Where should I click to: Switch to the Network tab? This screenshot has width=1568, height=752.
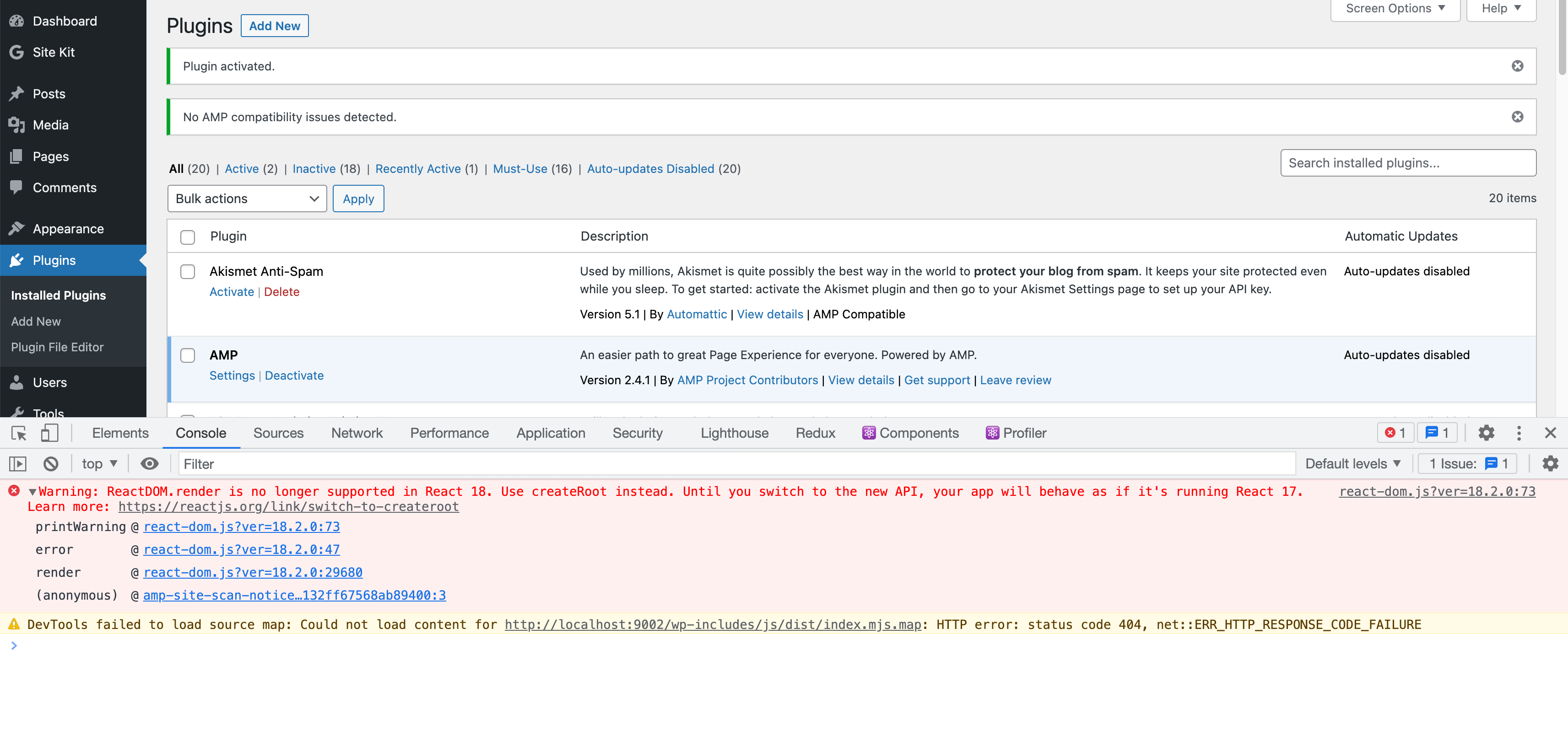[x=357, y=433]
